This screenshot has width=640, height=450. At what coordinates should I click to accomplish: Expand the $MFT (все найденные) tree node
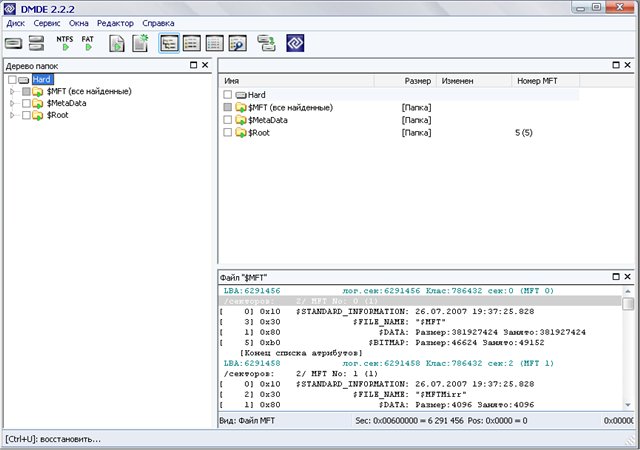12,91
